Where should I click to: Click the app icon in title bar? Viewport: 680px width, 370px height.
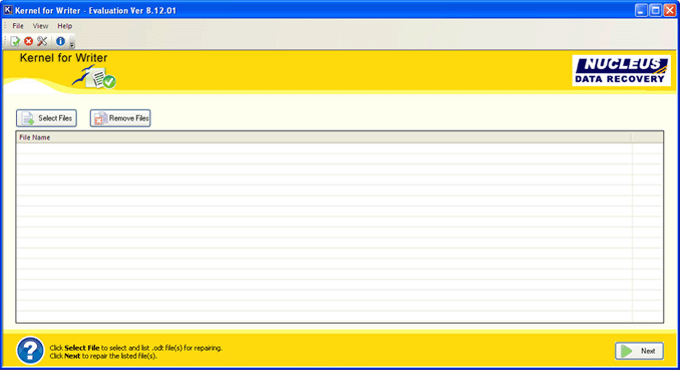pyautogui.click(x=8, y=10)
